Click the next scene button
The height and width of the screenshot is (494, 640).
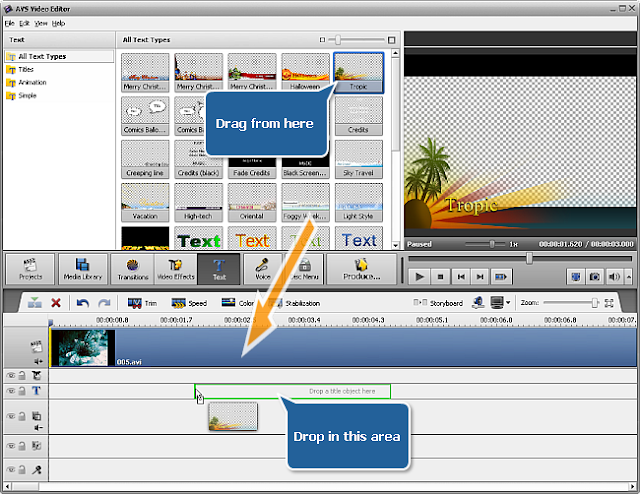(501, 277)
